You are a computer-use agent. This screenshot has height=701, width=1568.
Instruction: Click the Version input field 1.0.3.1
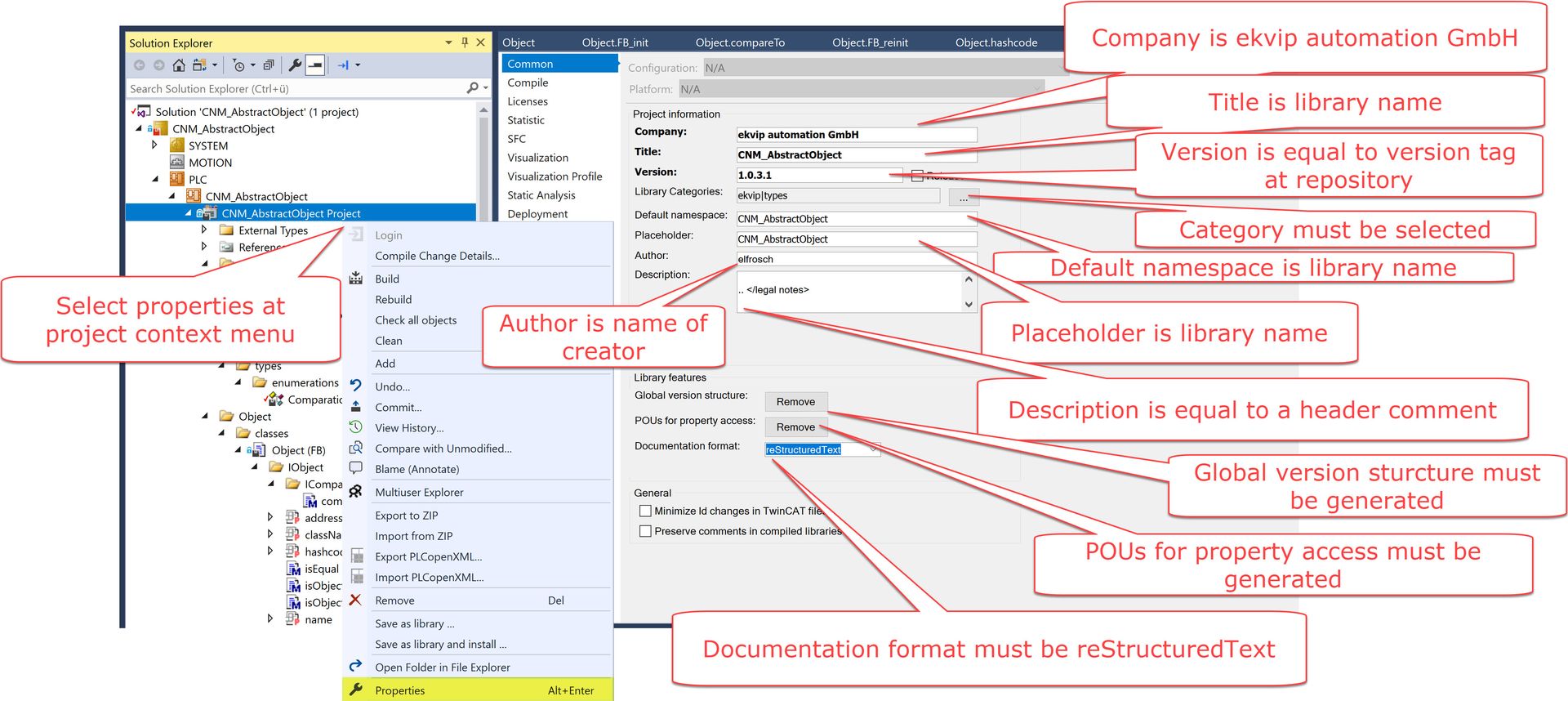click(819, 175)
